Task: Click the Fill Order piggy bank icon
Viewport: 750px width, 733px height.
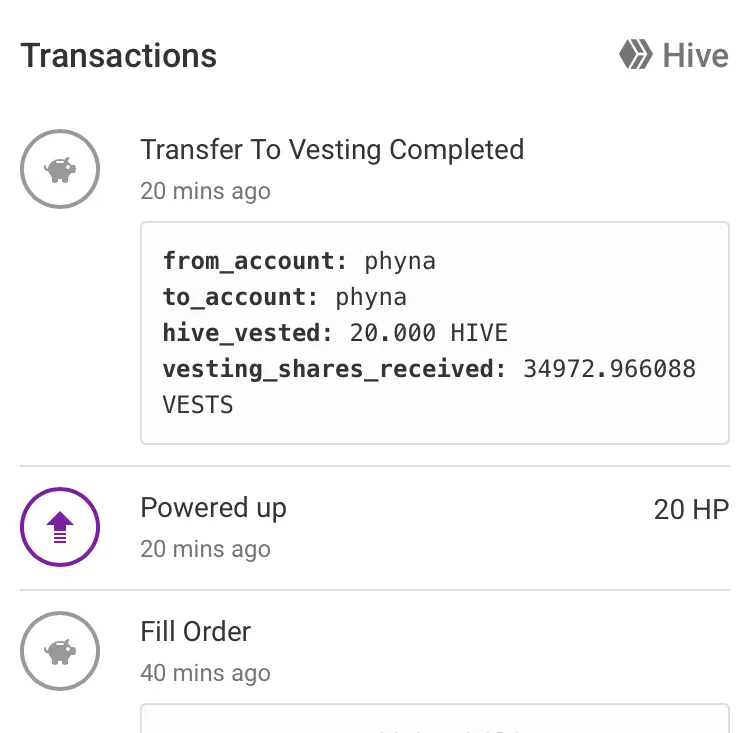Action: click(60, 651)
